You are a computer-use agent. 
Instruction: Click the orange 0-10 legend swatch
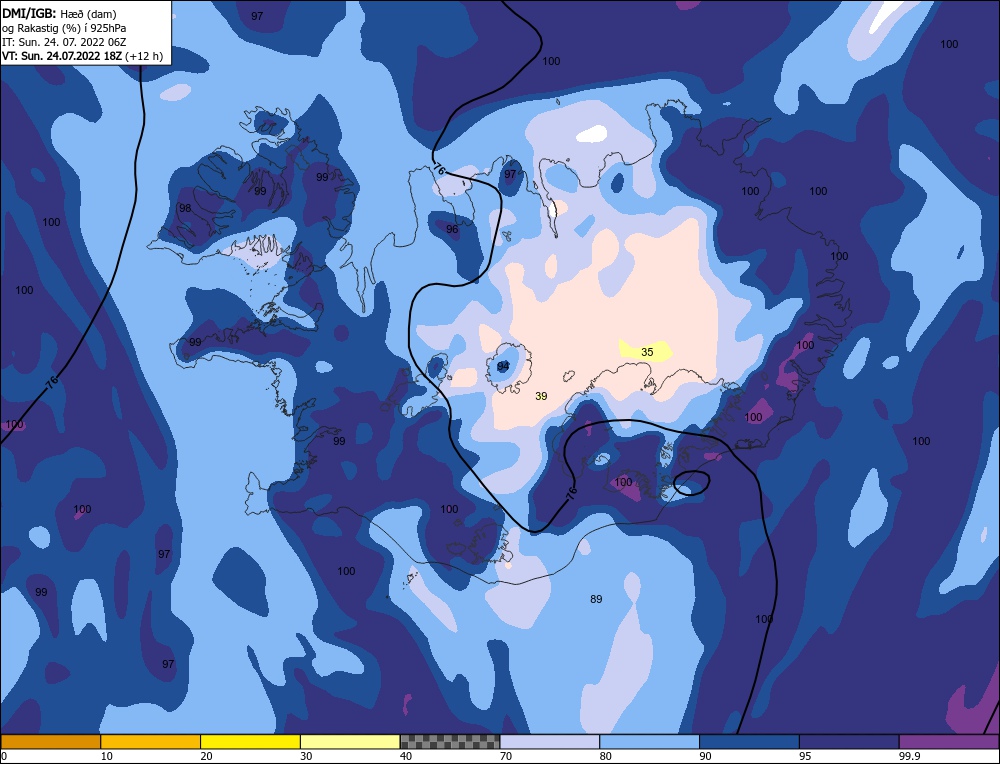coord(50,741)
